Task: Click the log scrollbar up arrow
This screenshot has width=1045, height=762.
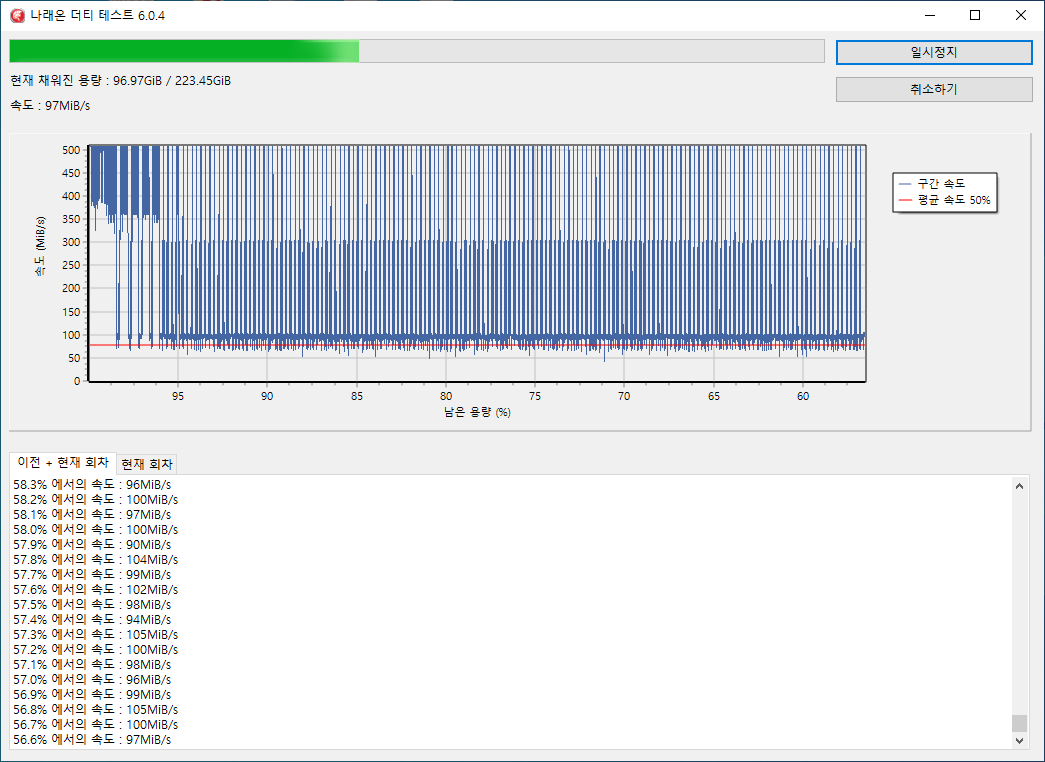Action: (x=1019, y=486)
